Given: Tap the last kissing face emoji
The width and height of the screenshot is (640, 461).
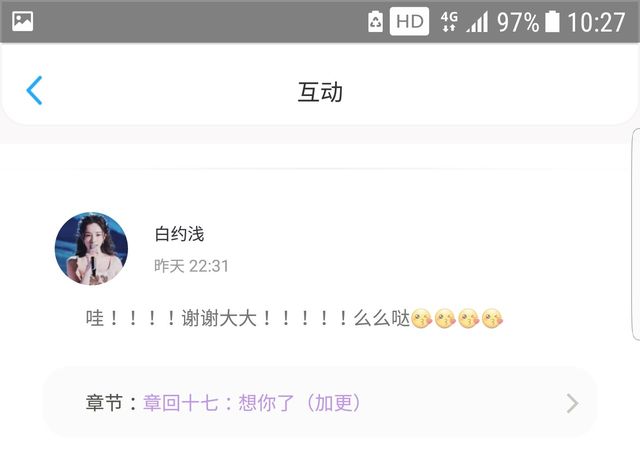Looking at the screenshot, I should click(492, 319).
